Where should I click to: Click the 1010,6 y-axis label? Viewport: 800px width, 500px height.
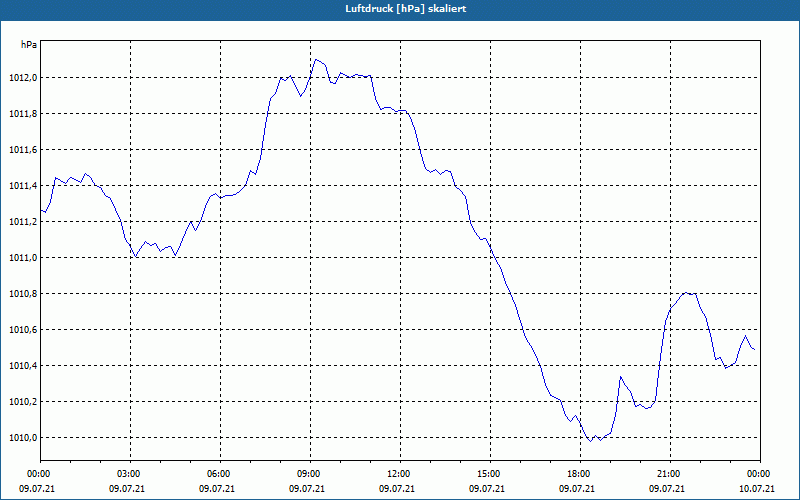23,330
